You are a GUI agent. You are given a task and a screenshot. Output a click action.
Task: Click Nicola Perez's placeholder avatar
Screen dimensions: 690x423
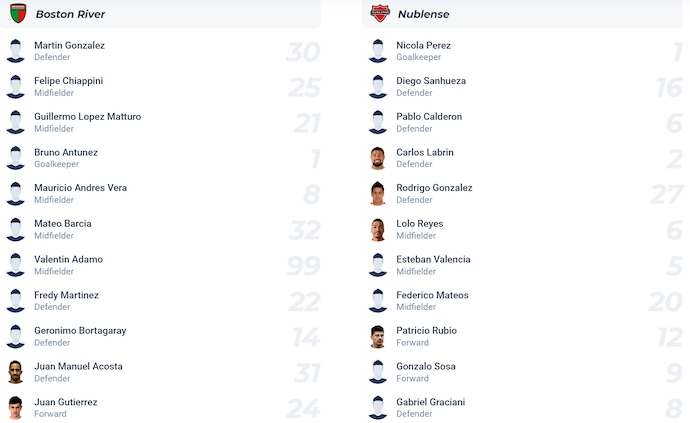(378, 51)
